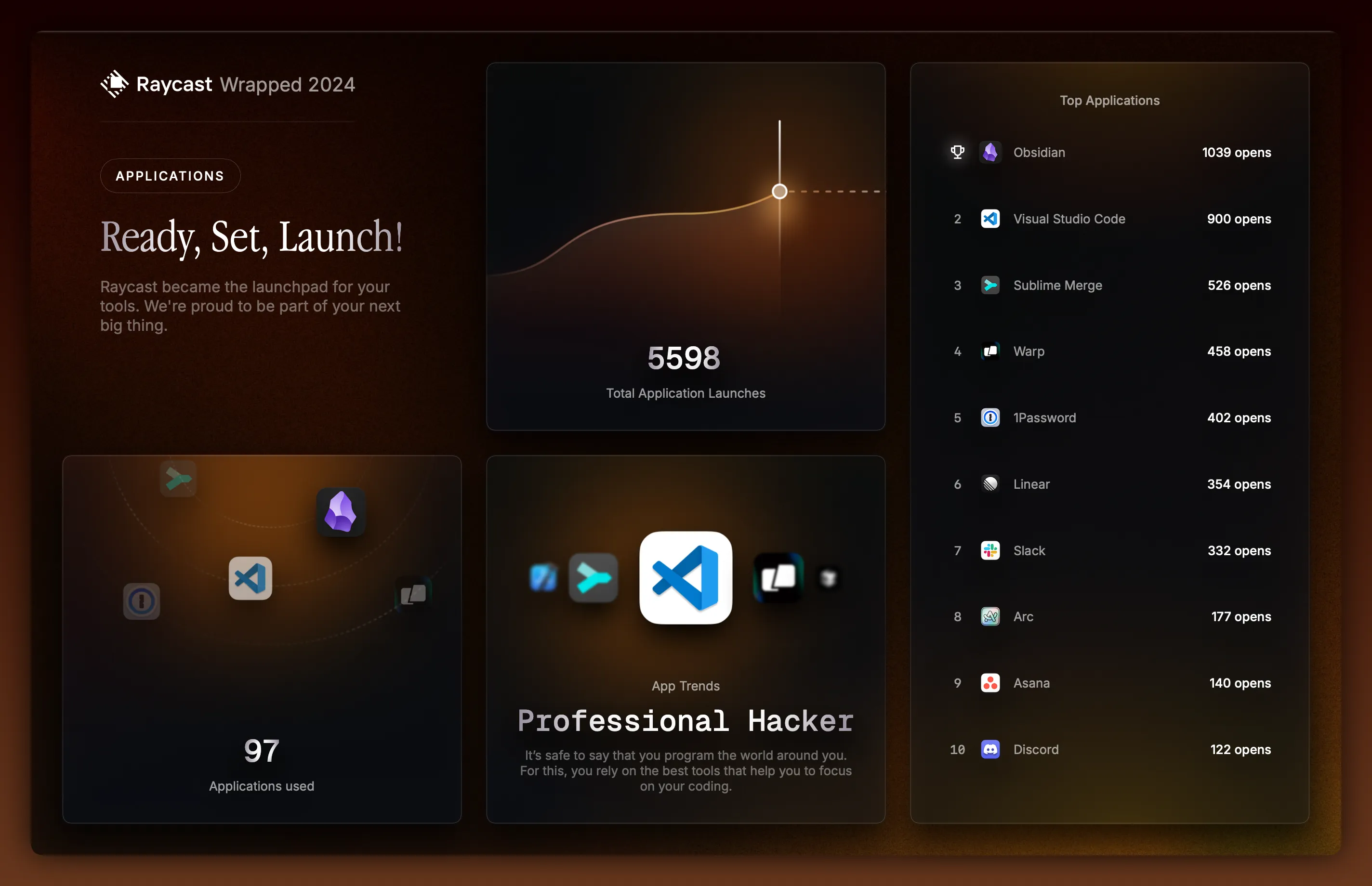
Task: Click the 97 Applications used number
Action: coord(261,751)
